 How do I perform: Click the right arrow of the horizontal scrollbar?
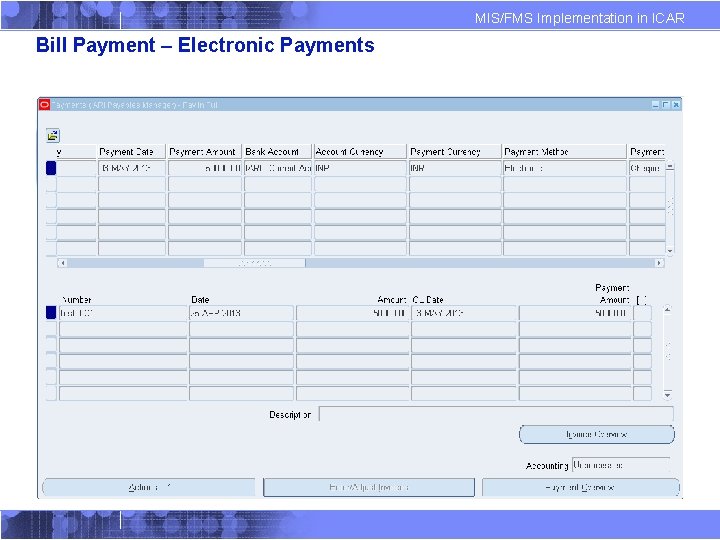[x=659, y=263]
